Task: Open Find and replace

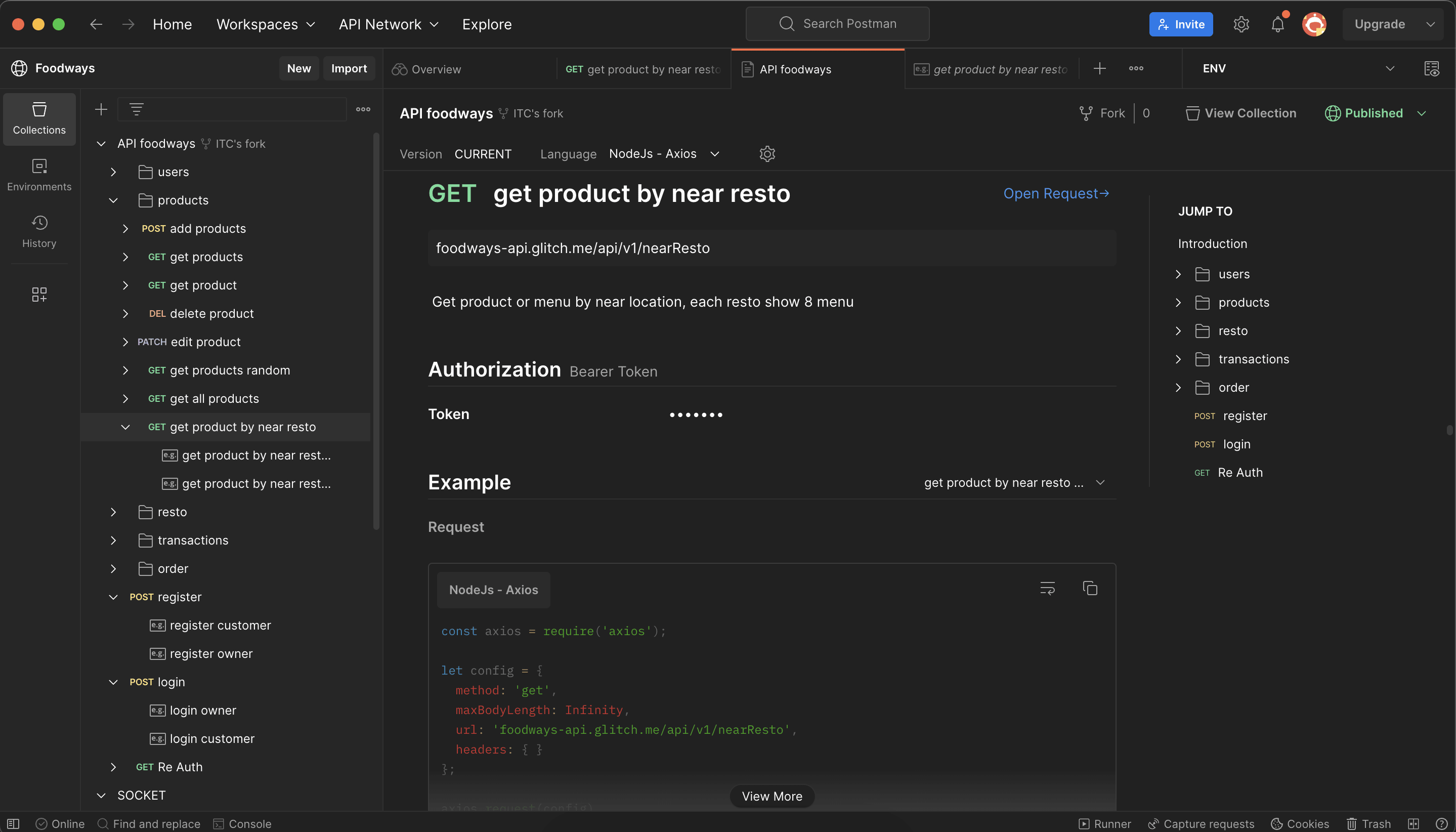Action: 149,823
